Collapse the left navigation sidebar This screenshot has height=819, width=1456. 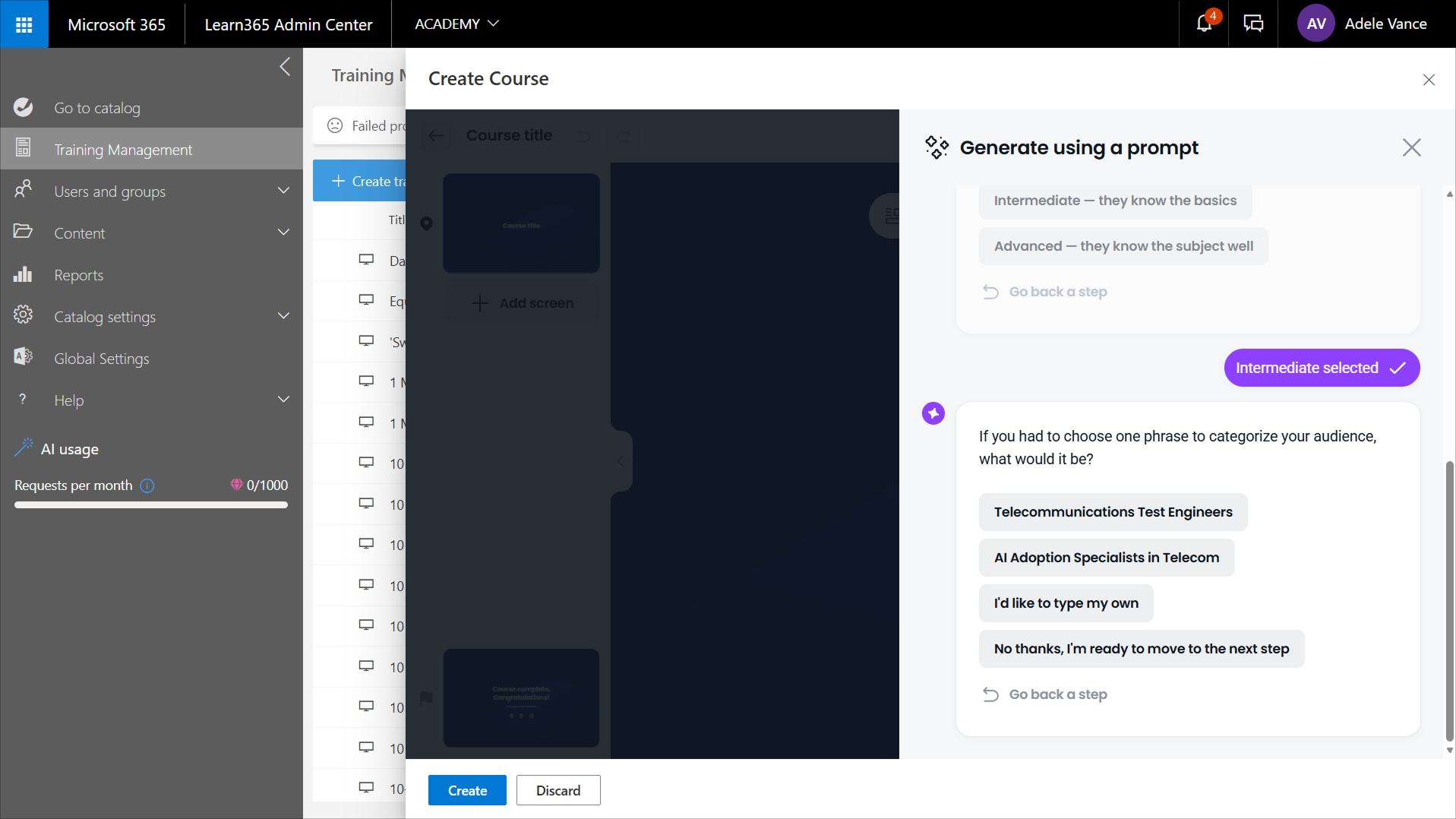tap(285, 67)
